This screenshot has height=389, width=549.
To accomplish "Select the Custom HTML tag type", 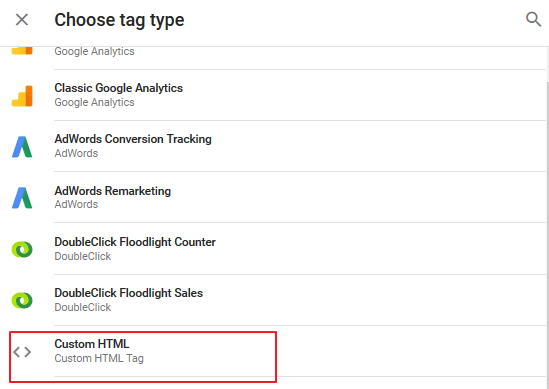I will point(143,357).
